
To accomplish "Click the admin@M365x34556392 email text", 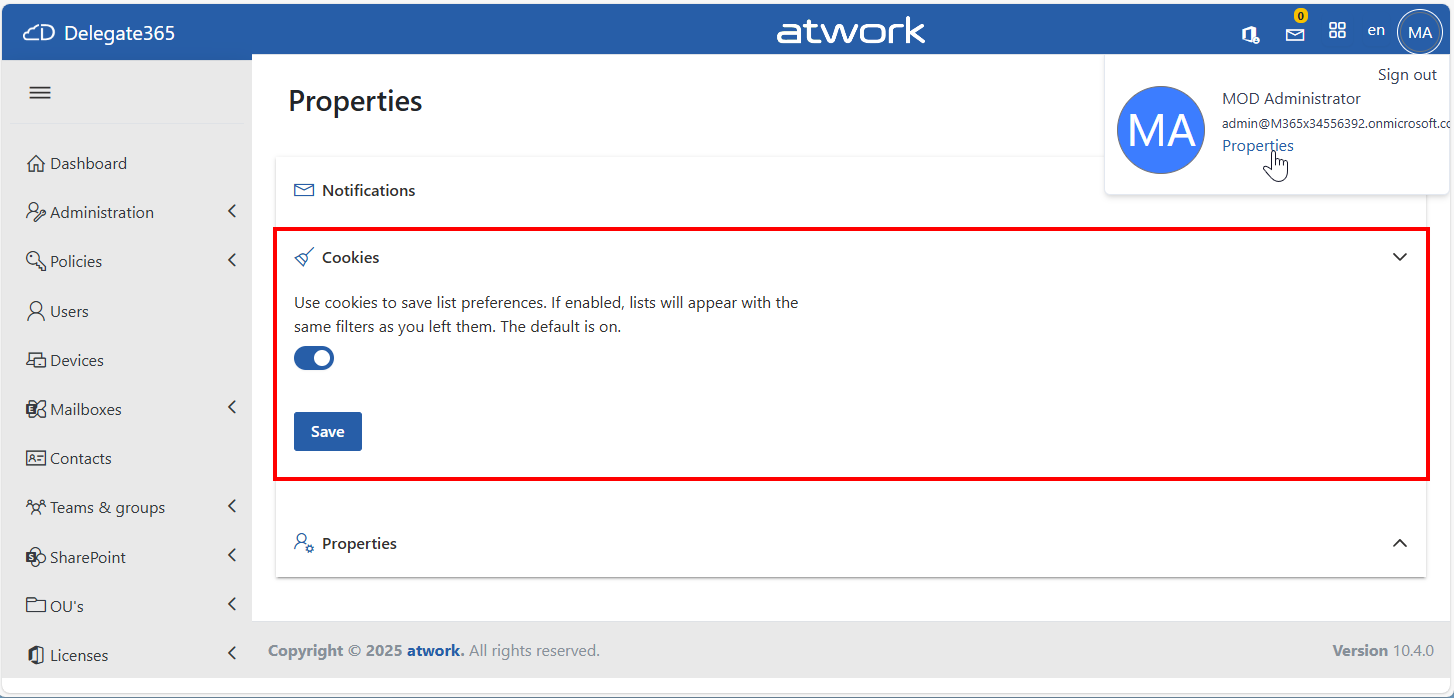I will [1335, 123].
